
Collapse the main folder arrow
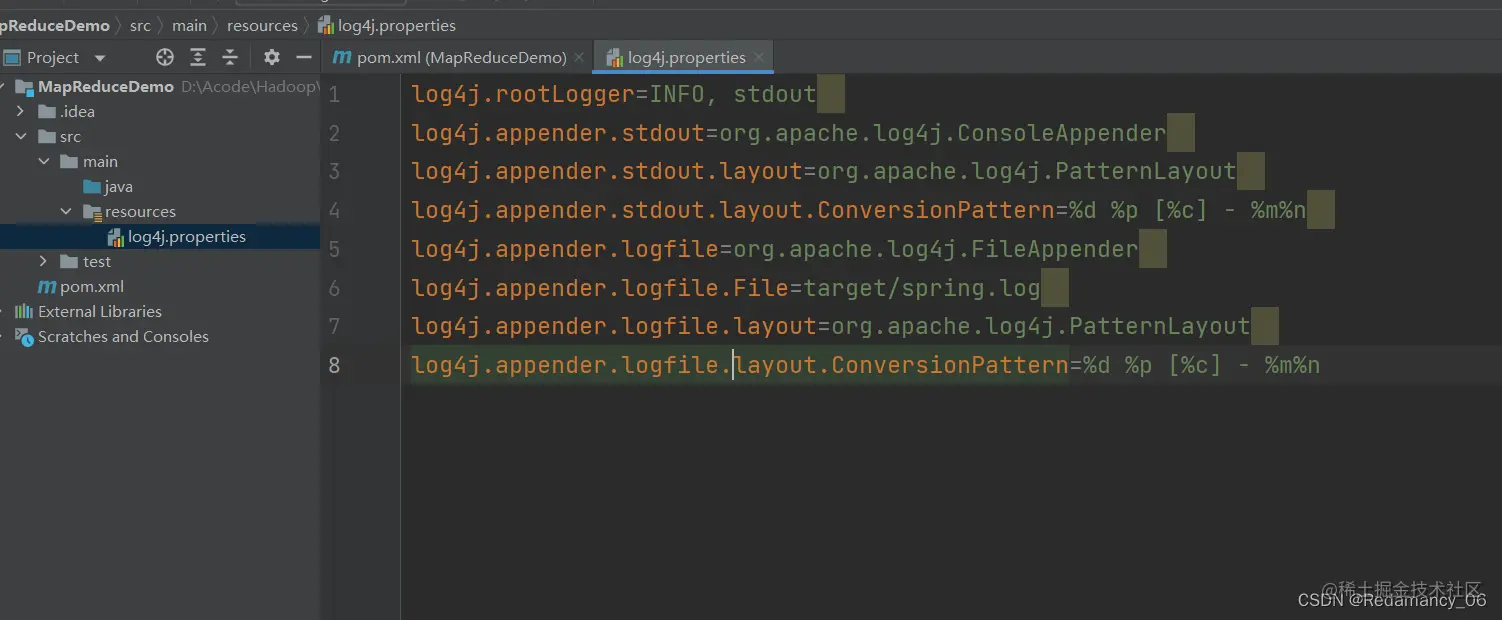(x=43, y=161)
